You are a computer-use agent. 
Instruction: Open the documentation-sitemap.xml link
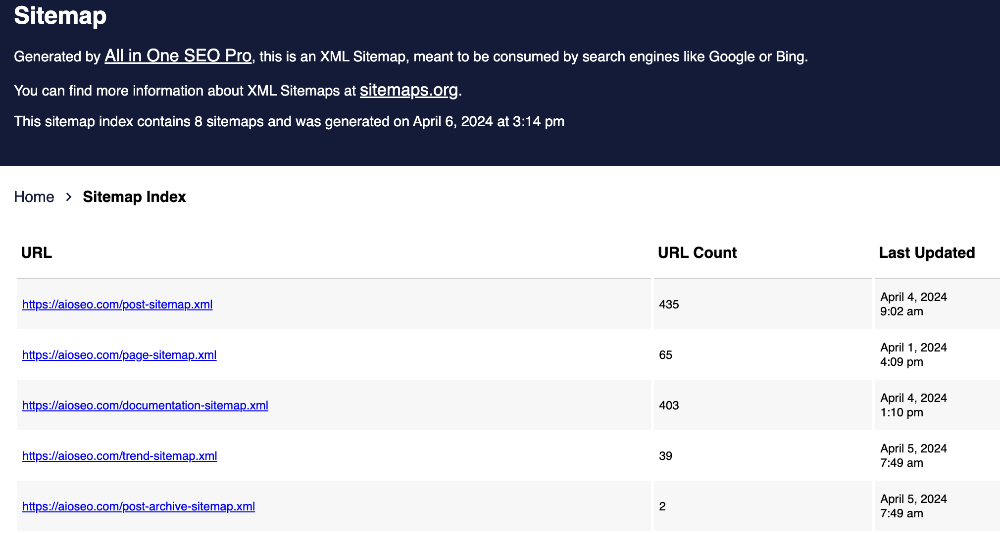145,405
